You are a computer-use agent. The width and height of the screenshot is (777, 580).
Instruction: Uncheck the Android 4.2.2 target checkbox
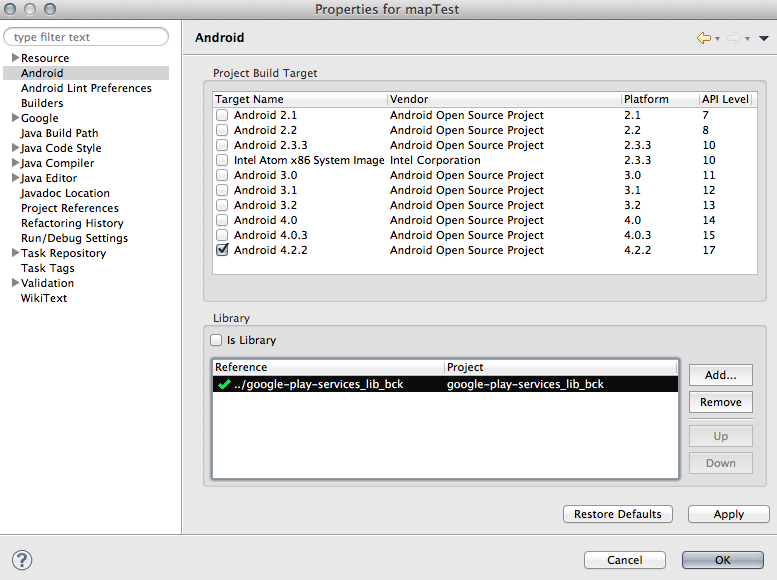222,250
